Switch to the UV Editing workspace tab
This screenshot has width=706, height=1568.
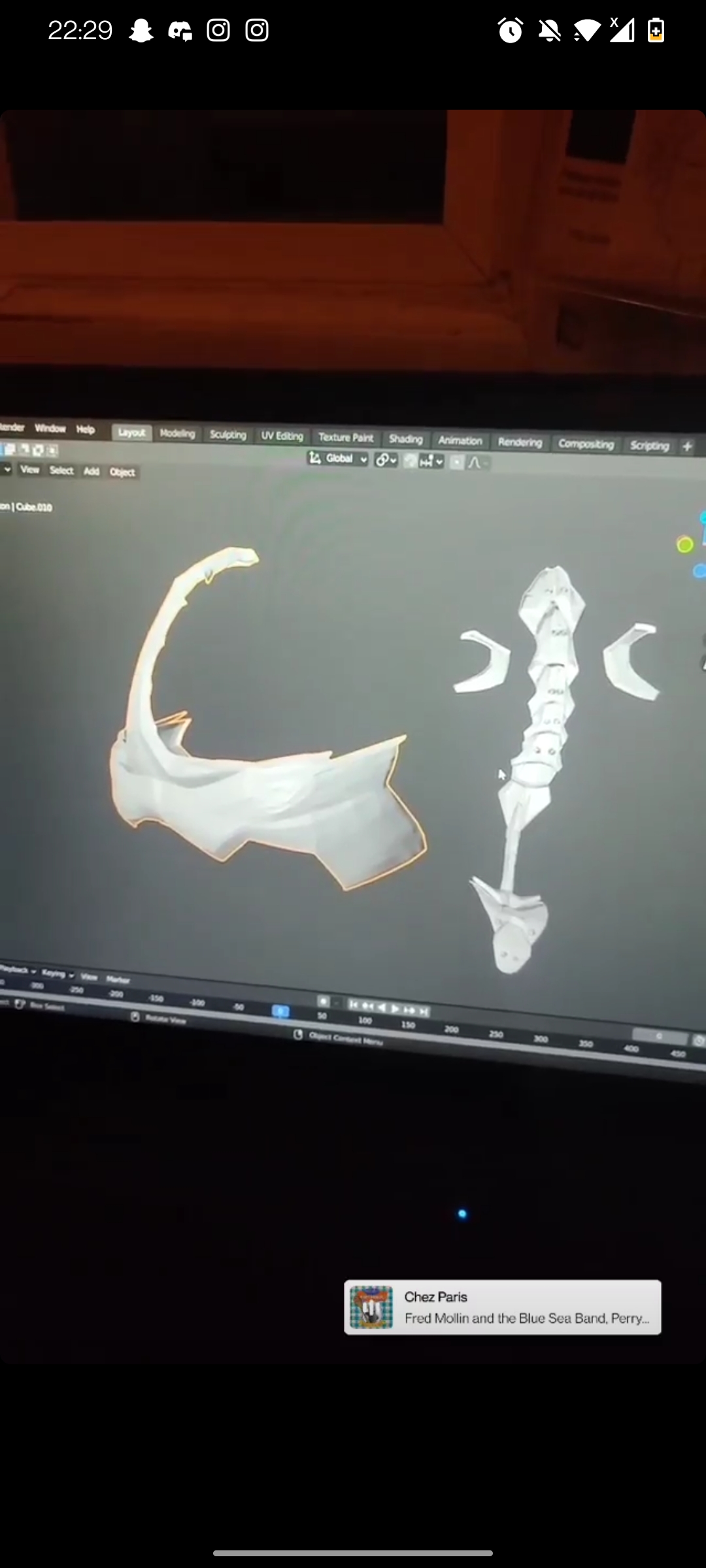[x=282, y=436]
